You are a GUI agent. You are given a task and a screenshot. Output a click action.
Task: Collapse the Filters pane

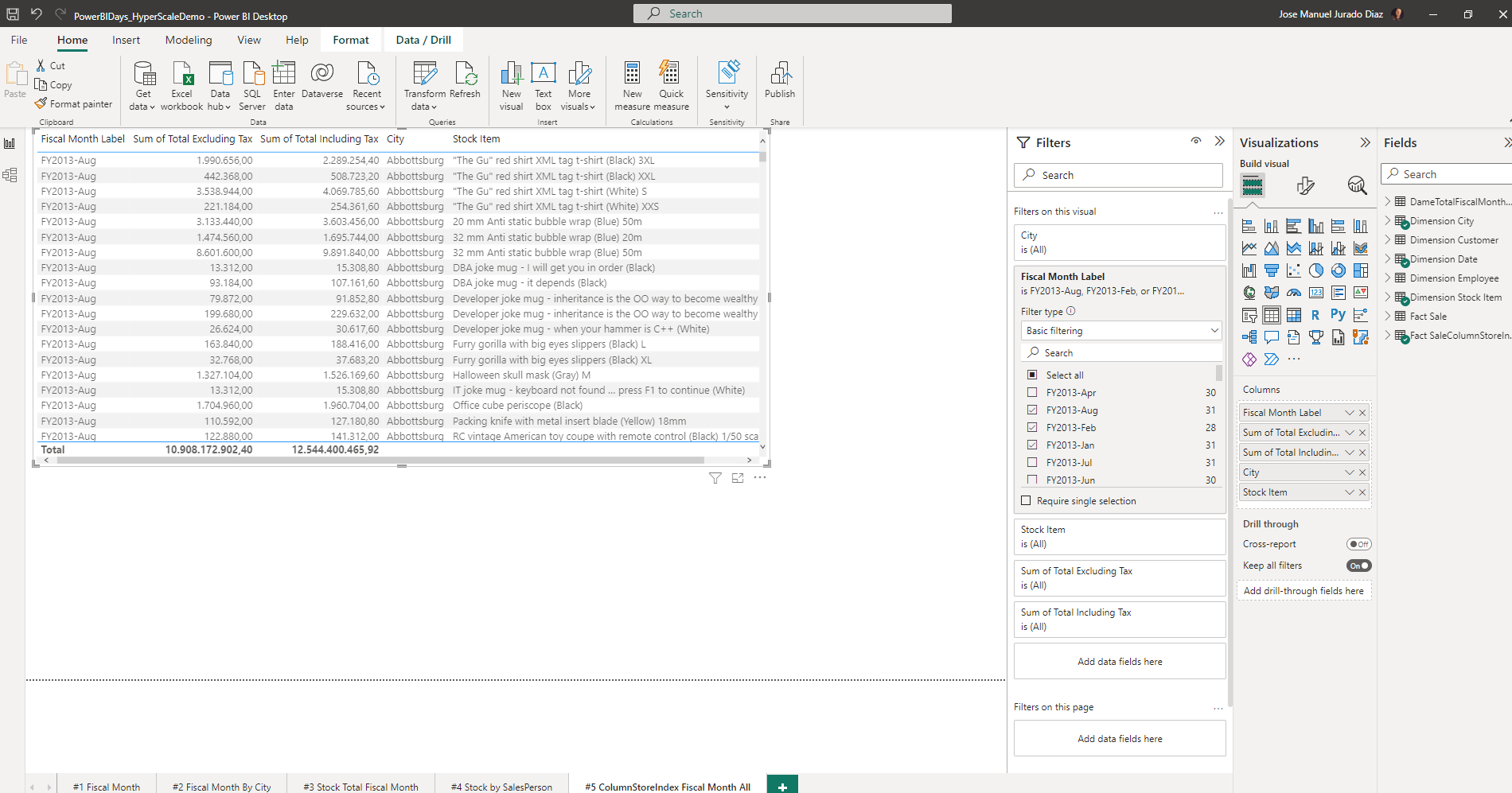coord(1219,142)
